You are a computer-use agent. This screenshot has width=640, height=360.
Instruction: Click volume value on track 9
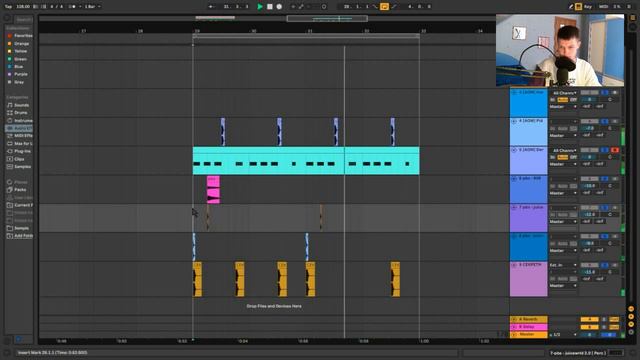point(589,272)
